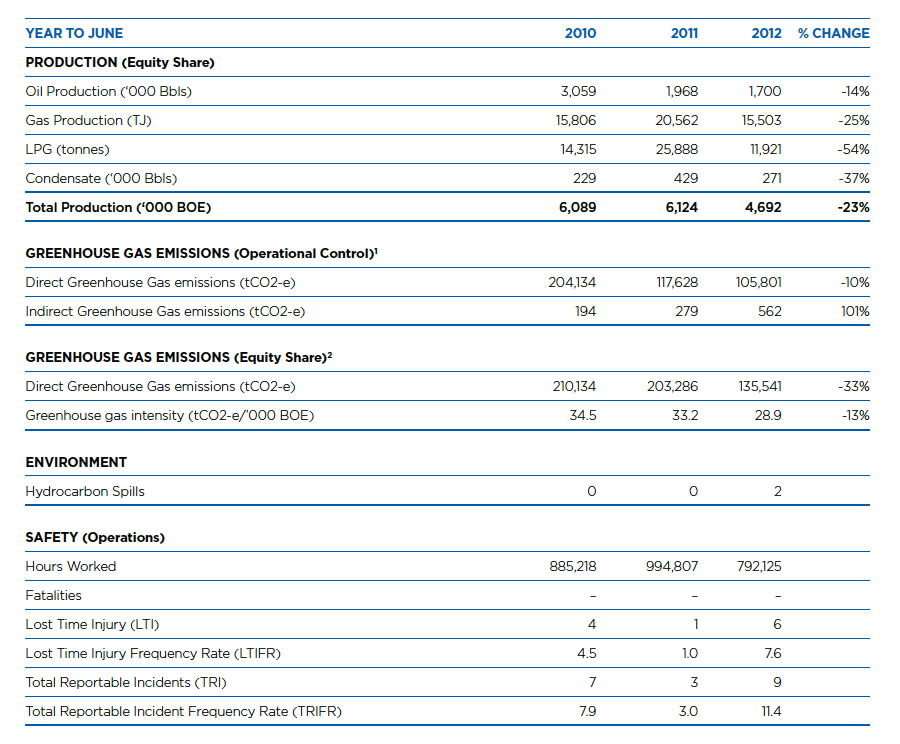Click the -33% equity emissions change
The height and width of the screenshot is (744, 900).
tap(854, 386)
